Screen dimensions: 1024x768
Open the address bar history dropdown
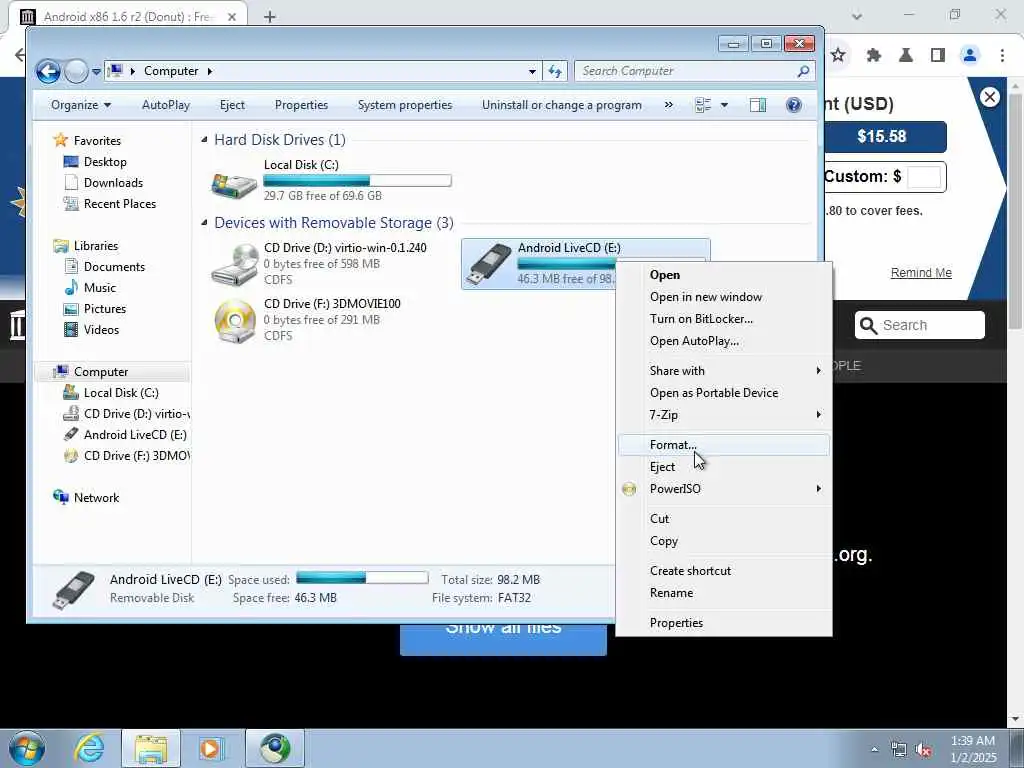[x=532, y=71]
